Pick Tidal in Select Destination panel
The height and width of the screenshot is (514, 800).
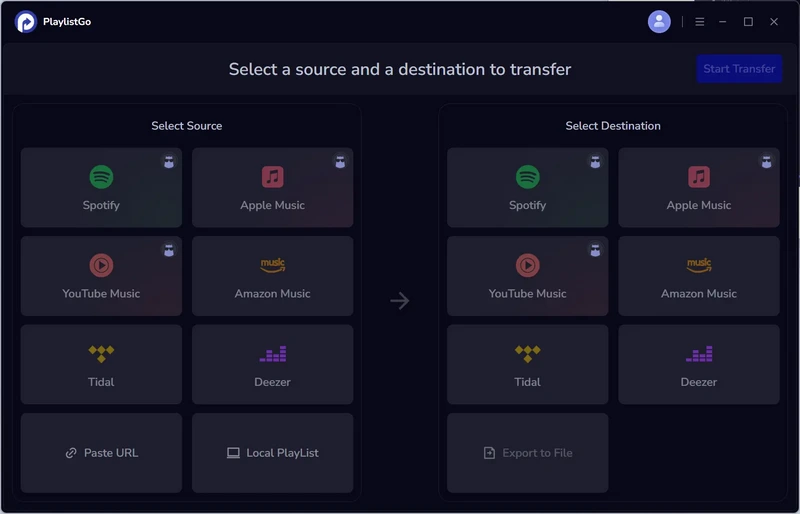tap(528, 364)
